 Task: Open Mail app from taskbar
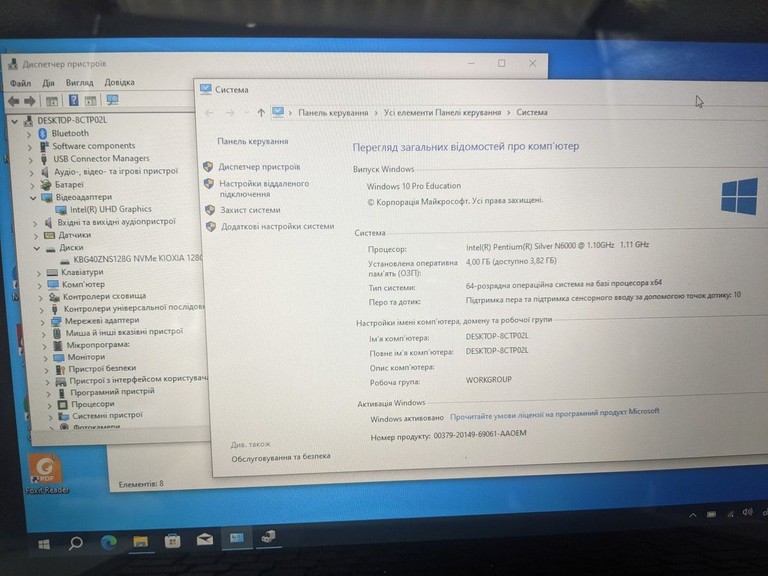[205, 540]
